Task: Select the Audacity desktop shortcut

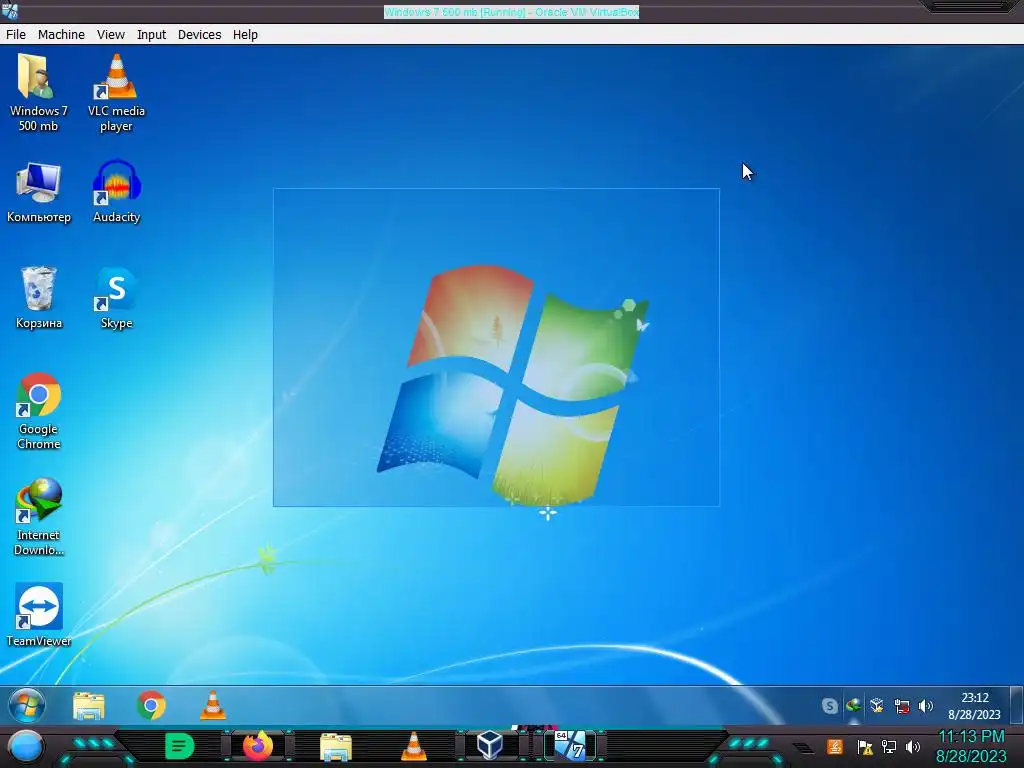Action: tap(116, 191)
